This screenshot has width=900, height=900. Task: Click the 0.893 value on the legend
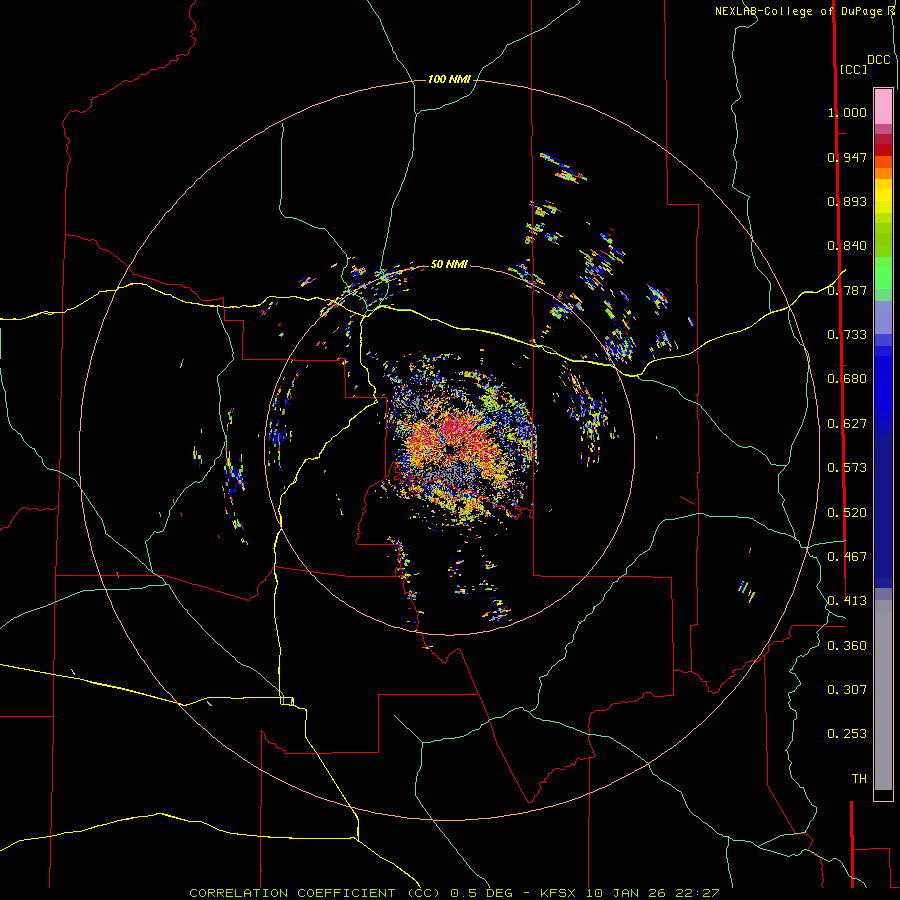(x=847, y=201)
